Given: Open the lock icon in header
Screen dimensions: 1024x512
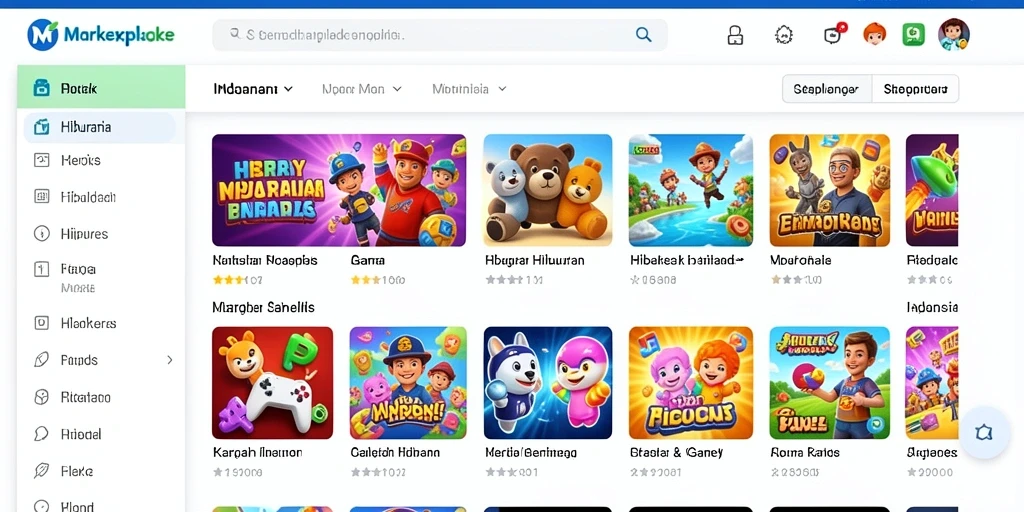Looking at the screenshot, I should point(735,35).
